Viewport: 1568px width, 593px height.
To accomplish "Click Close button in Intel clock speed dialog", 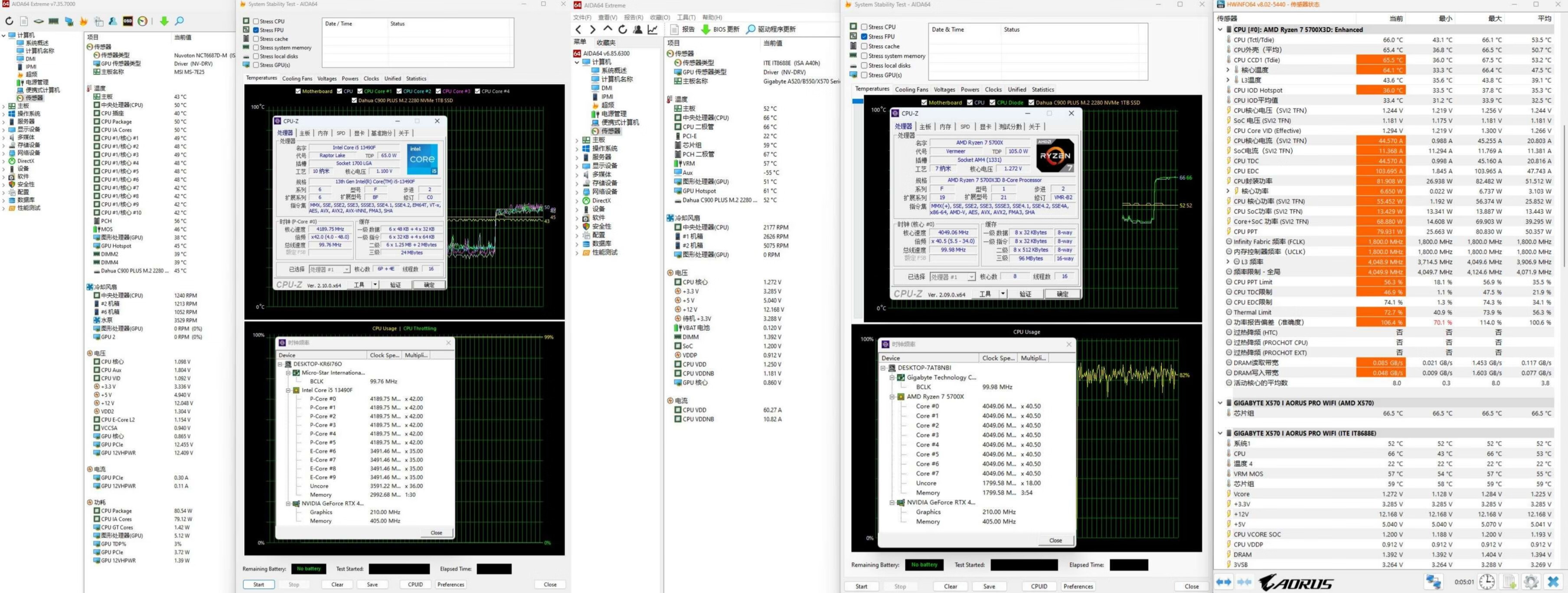I will tap(436, 533).
